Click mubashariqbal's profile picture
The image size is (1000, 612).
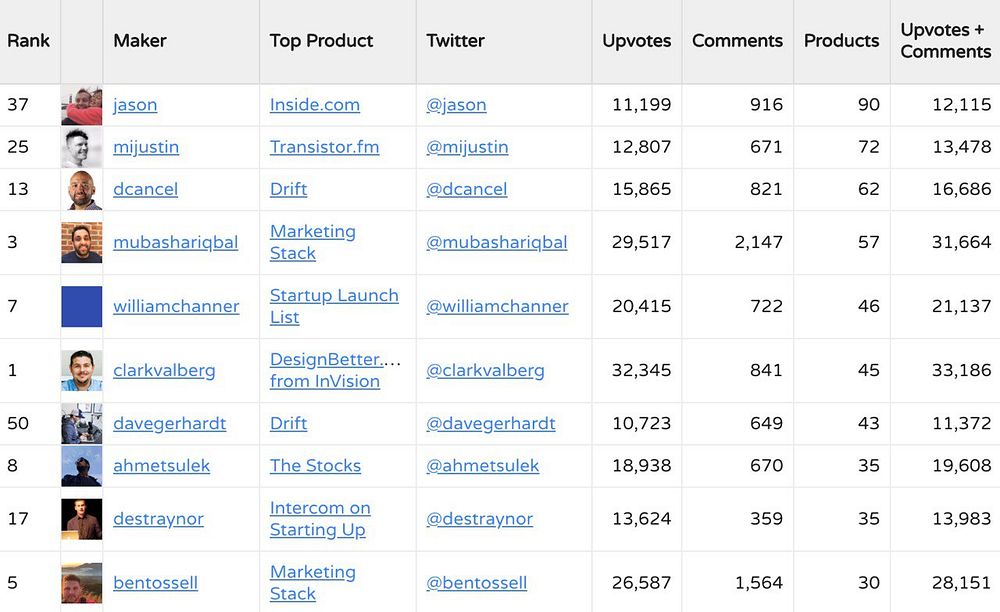pyautogui.click(x=81, y=242)
